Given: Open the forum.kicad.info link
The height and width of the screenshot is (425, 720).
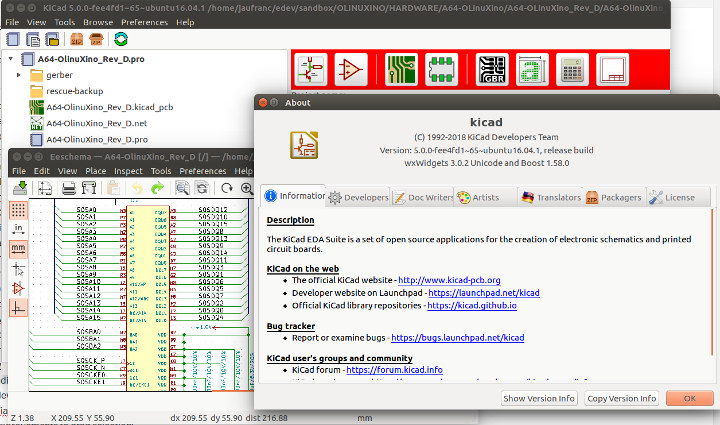Looking at the screenshot, I should click(x=394, y=369).
